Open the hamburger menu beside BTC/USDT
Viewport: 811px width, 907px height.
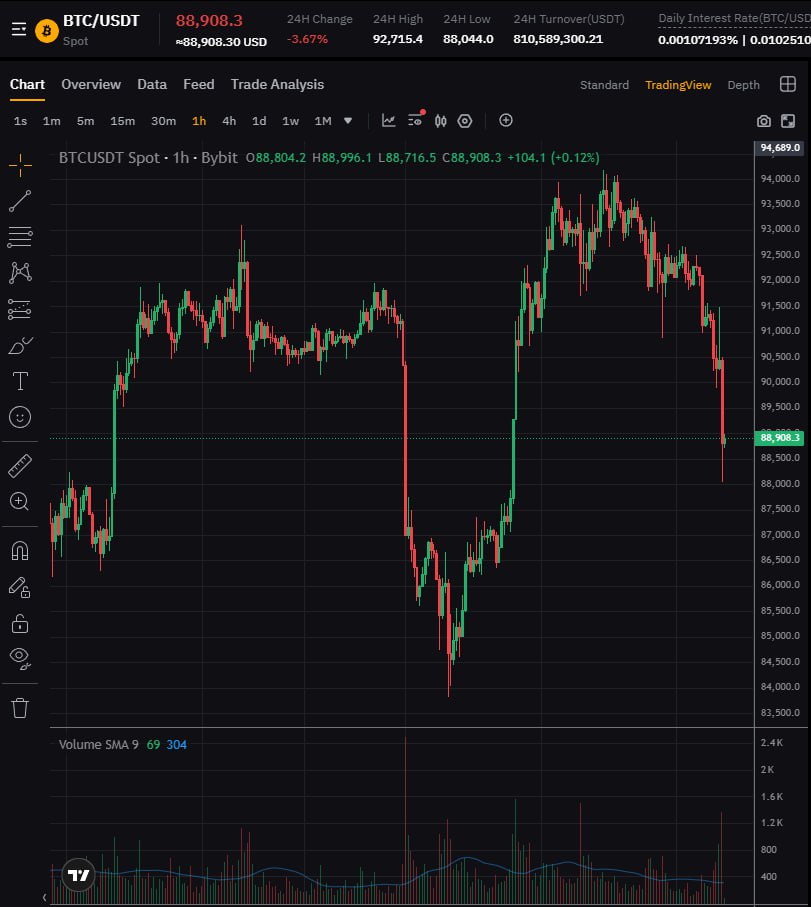[19, 29]
